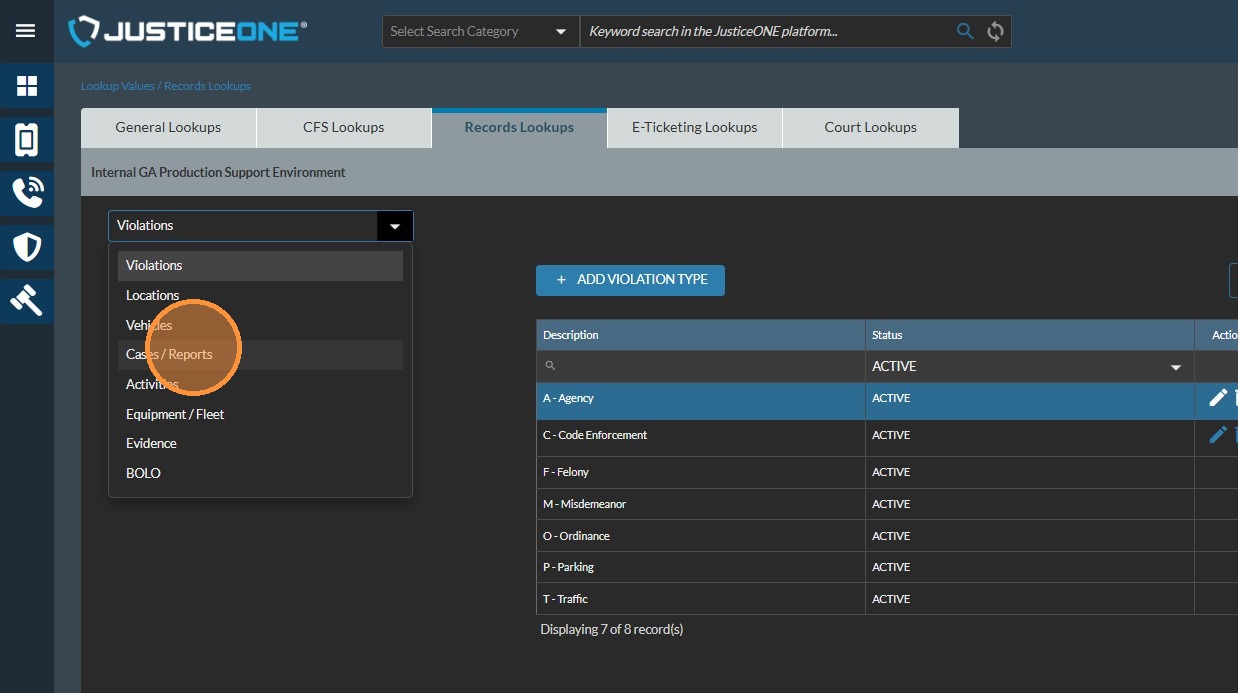Switch to the General Lookups tab

click(x=168, y=128)
